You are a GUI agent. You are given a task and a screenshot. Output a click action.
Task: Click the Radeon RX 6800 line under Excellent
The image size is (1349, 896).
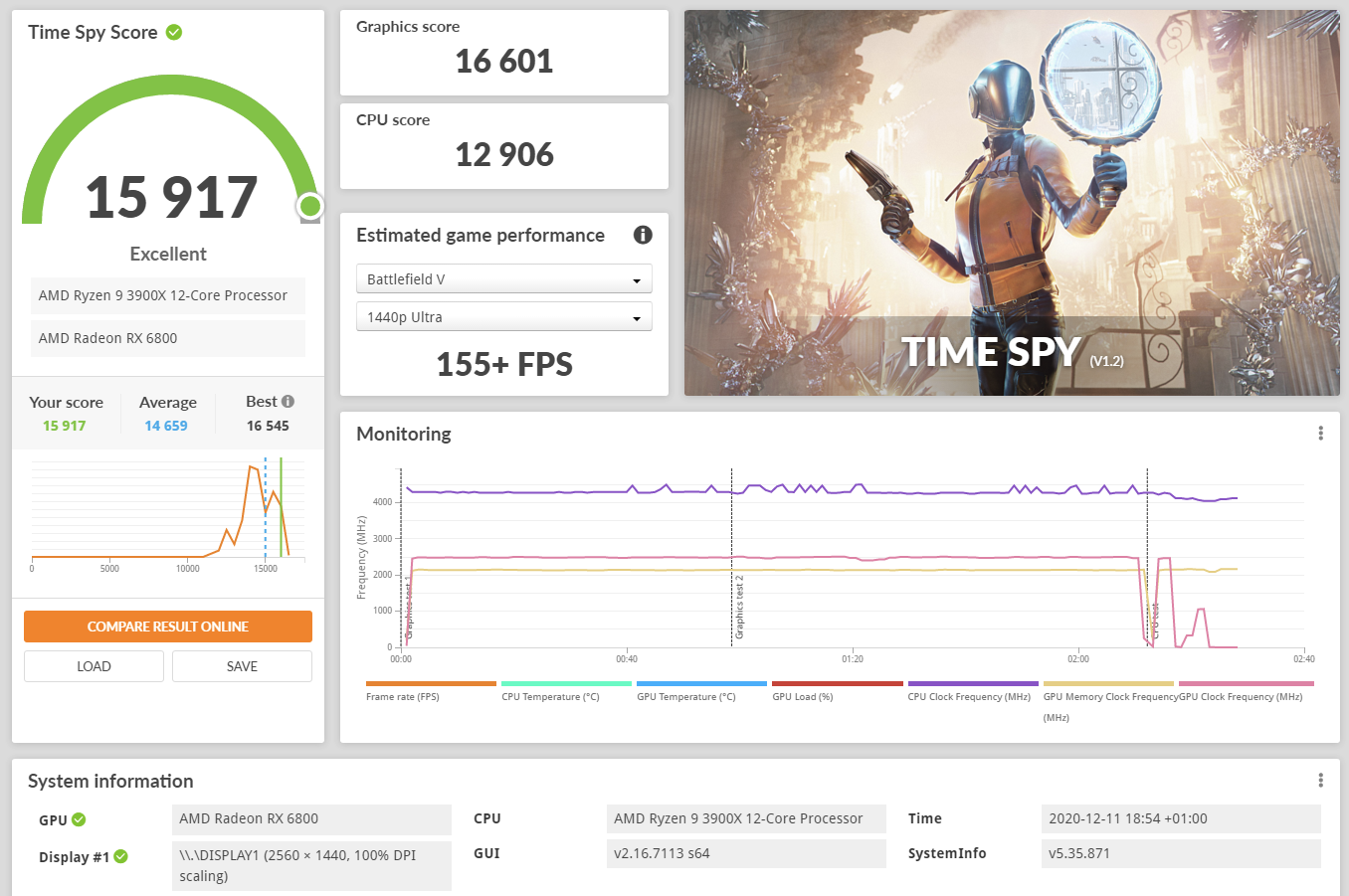[x=168, y=338]
